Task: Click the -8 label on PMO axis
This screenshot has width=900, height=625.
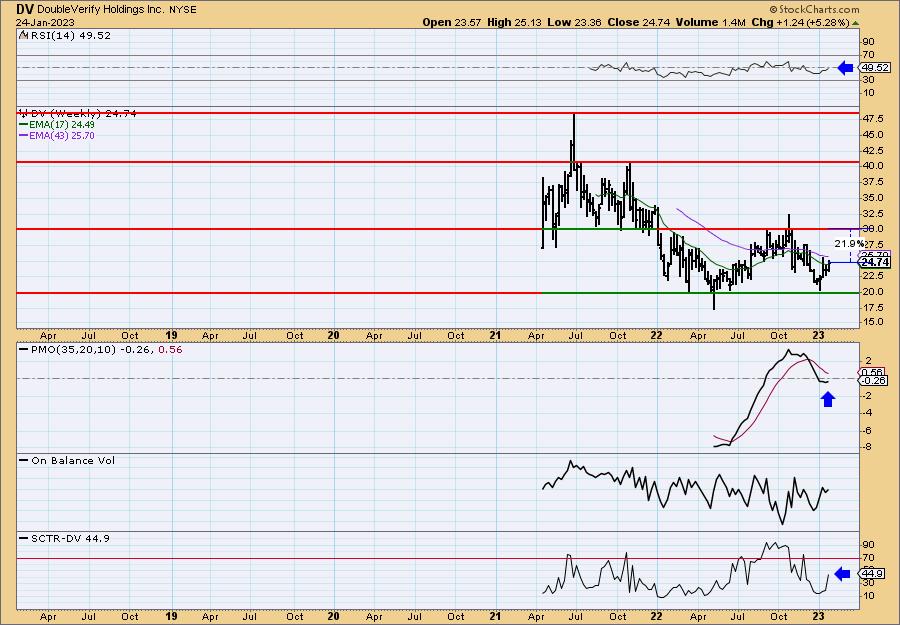Action: (868, 447)
